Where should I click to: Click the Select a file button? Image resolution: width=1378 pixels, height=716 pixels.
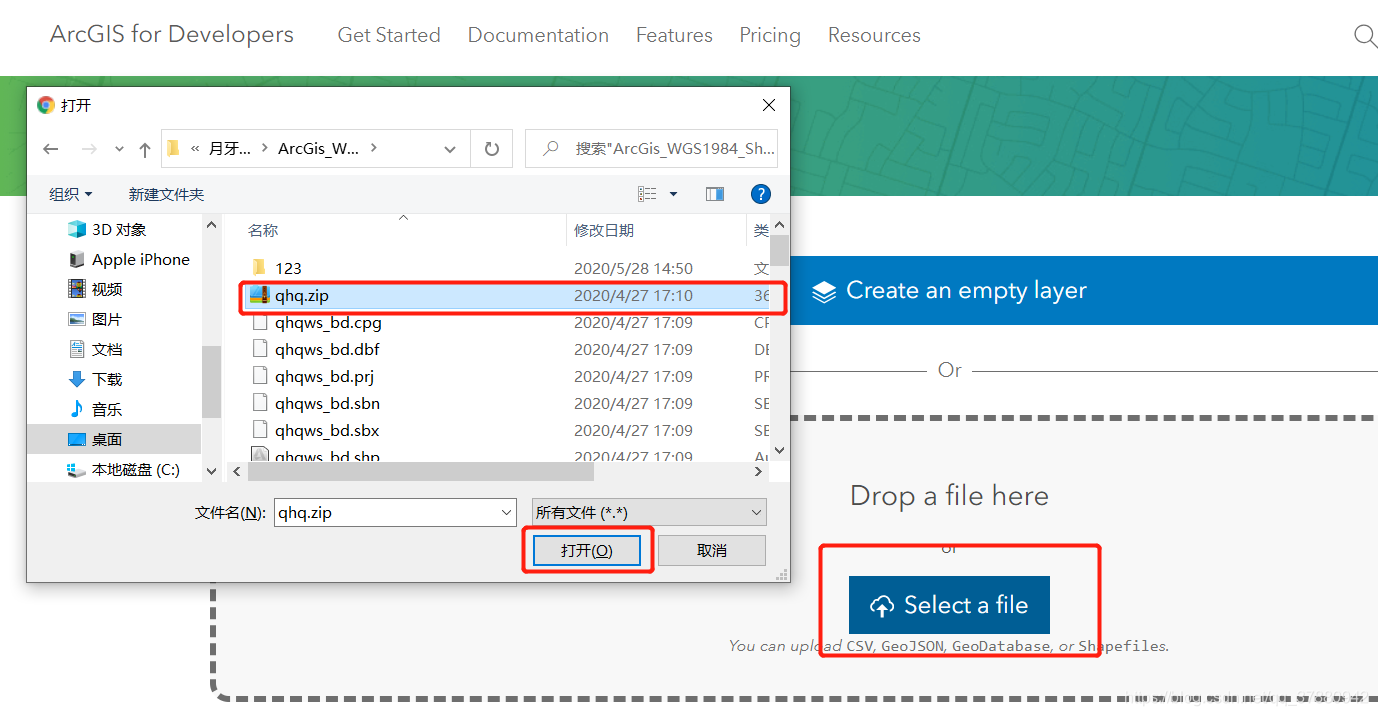click(949, 605)
